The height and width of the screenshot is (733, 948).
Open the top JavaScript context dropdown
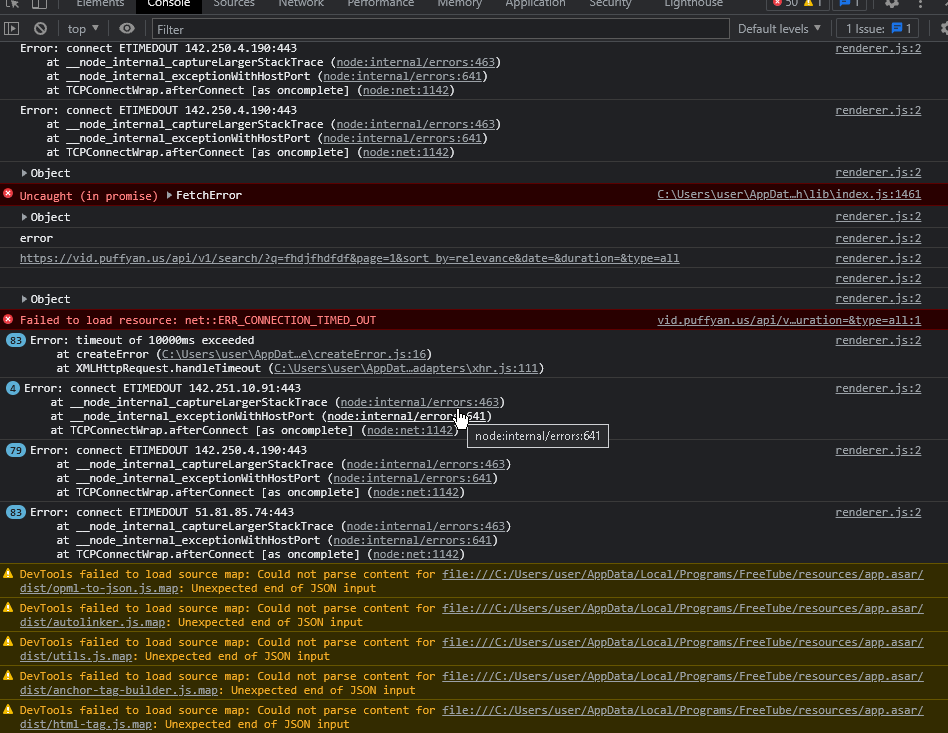[83, 28]
